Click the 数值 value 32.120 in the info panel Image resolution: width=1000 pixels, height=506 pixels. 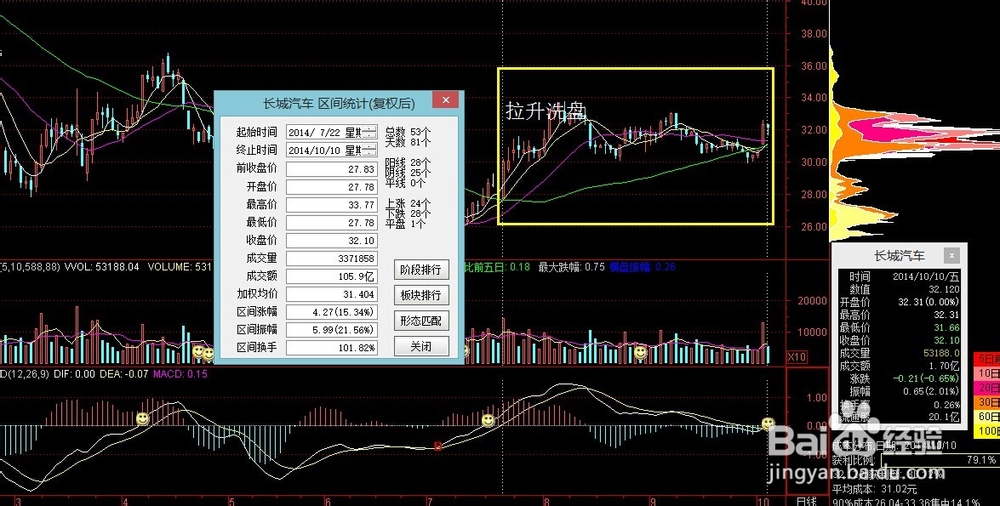pyautogui.click(x=943, y=289)
